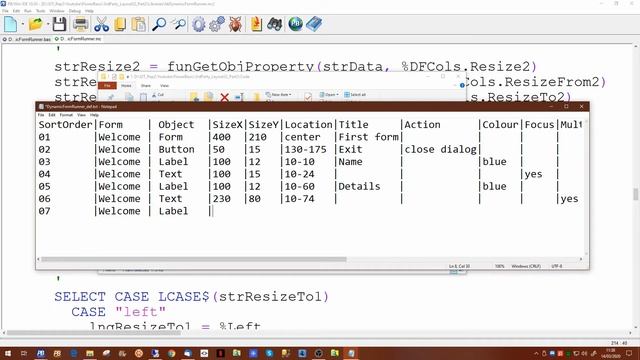This screenshot has width=640, height=360.
Task: Open the IDE File menu
Action: click(5, 11)
